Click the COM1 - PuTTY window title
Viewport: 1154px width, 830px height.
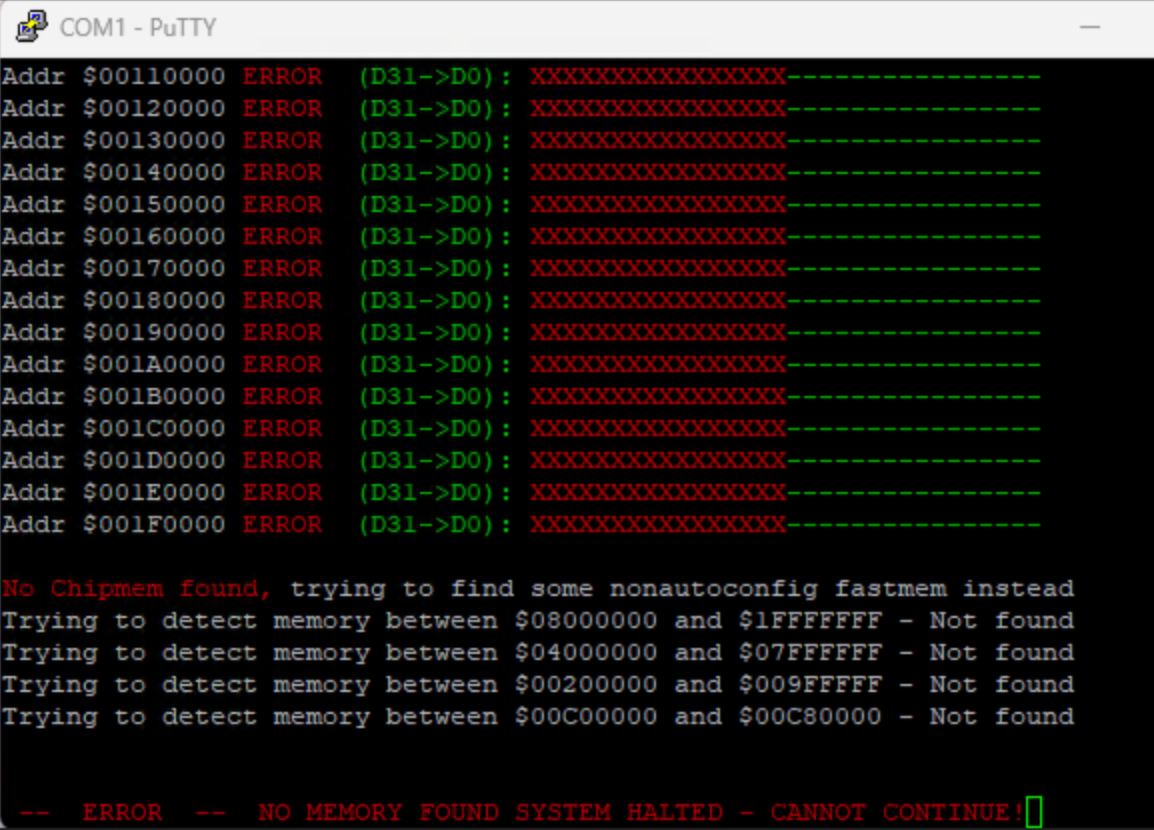tap(137, 27)
